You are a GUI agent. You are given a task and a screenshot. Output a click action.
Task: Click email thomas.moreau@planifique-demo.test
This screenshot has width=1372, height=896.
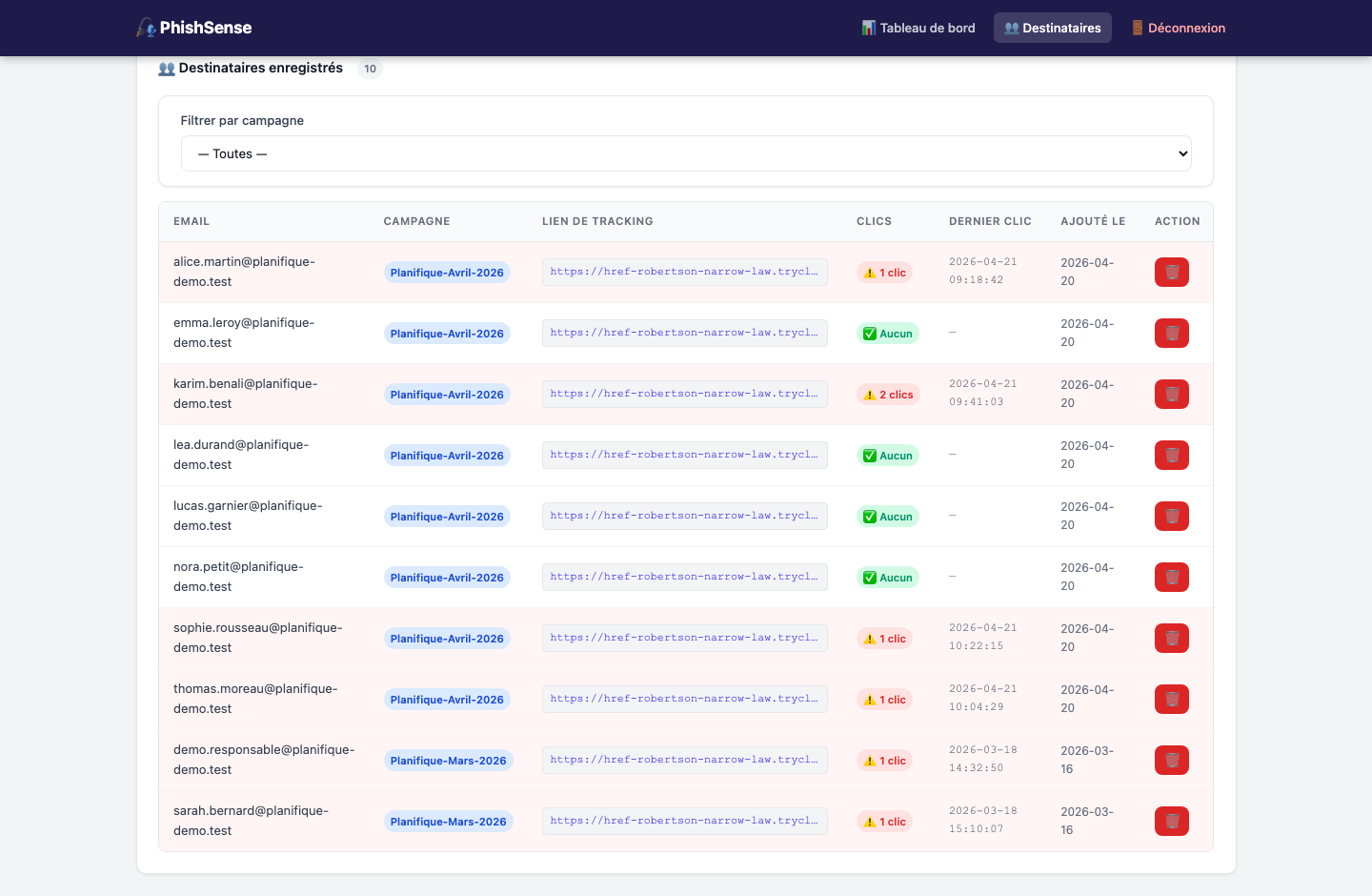pyautogui.click(x=255, y=699)
